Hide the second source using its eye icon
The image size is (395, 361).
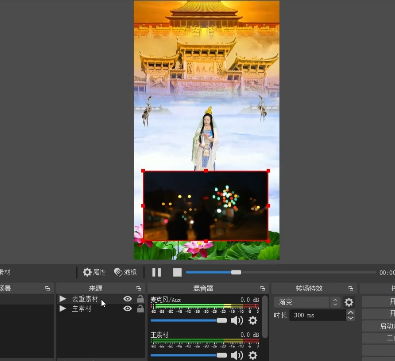pos(127,309)
